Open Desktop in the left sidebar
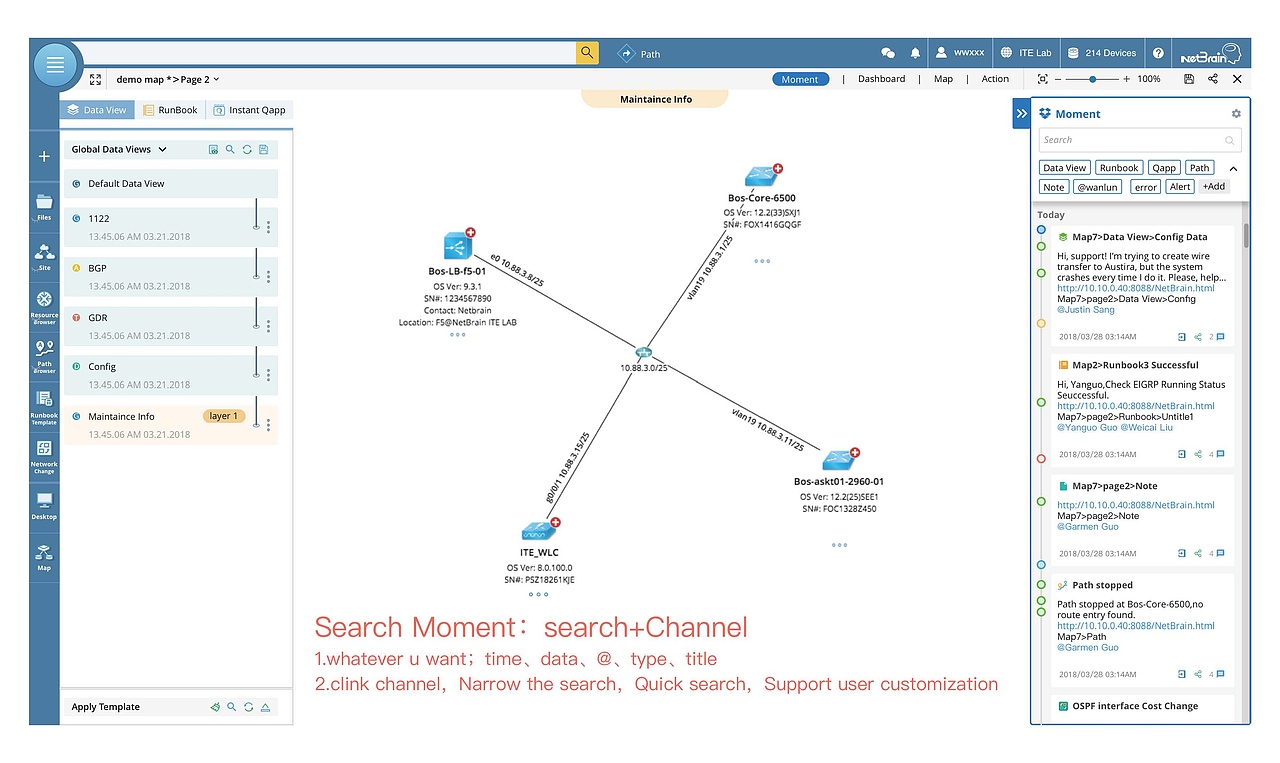The height and width of the screenshot is (763, 1280). [44, 506]
